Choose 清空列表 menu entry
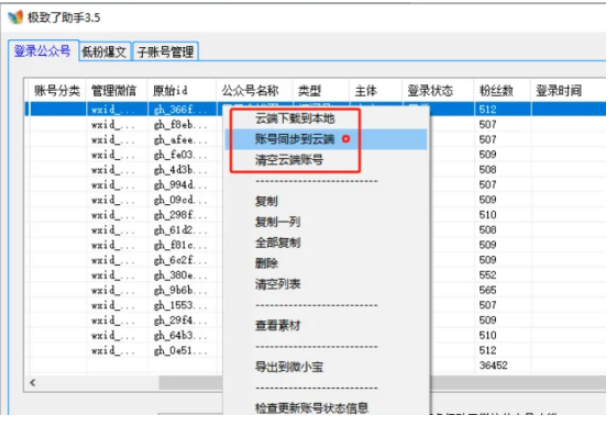 pos(277,283)
